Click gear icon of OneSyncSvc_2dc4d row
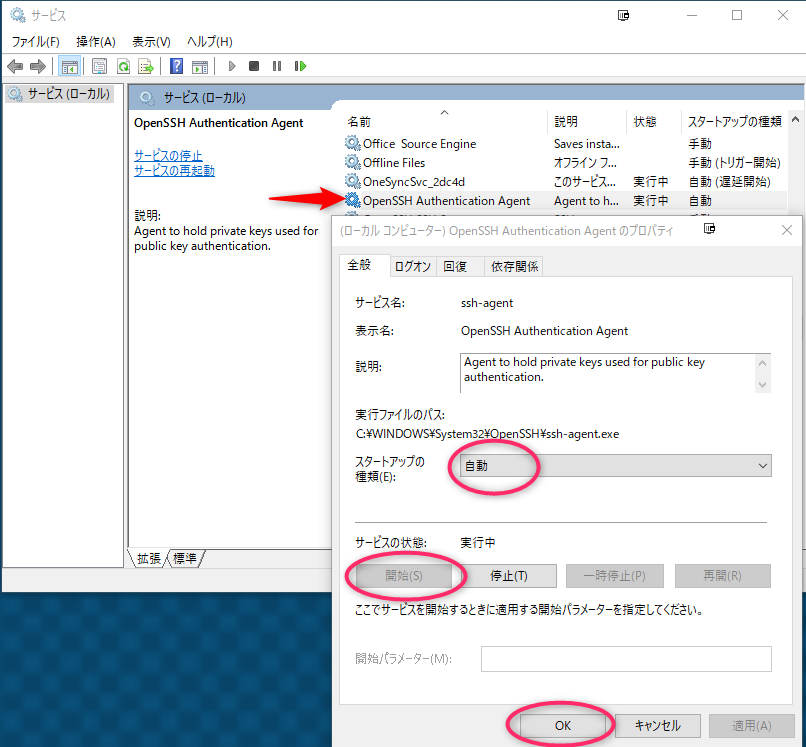 point(353,181)
